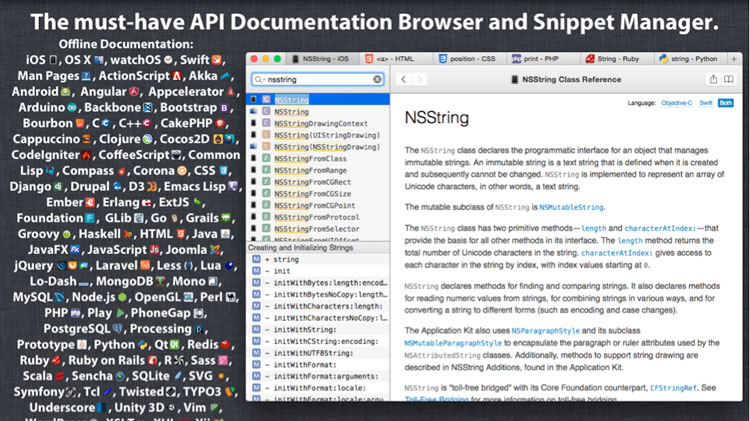Go forward in documentation history
The image size is (750, 421).
(419, 79)
